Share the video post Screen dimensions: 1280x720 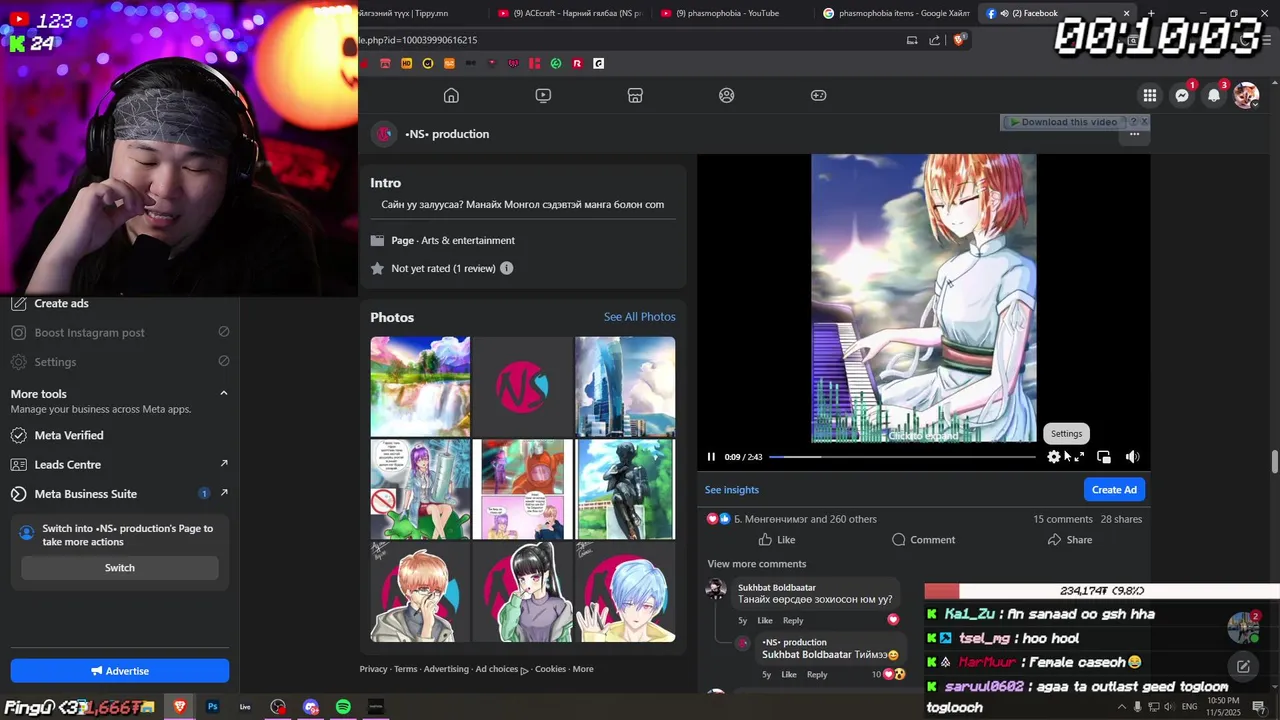(1069, 540)
